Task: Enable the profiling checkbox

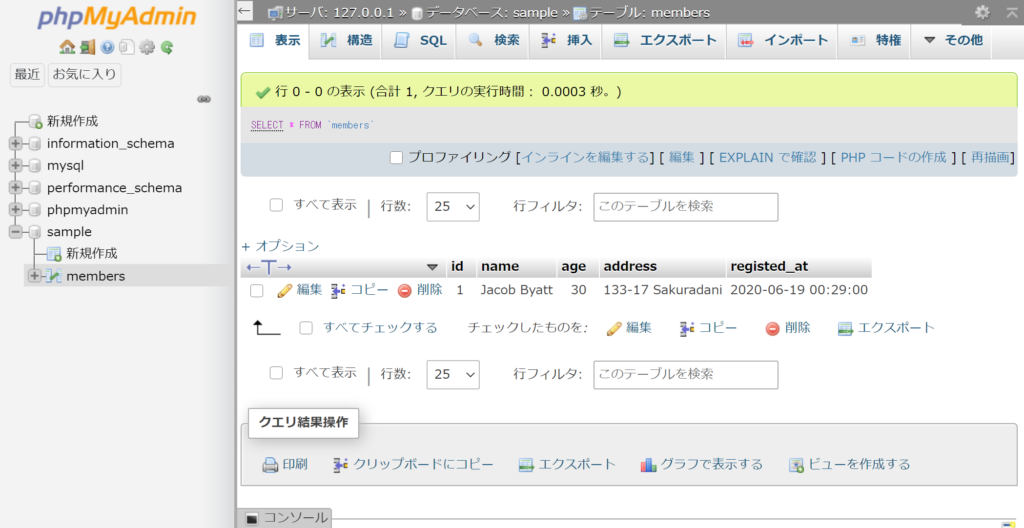Action: [x=396, y=157]
